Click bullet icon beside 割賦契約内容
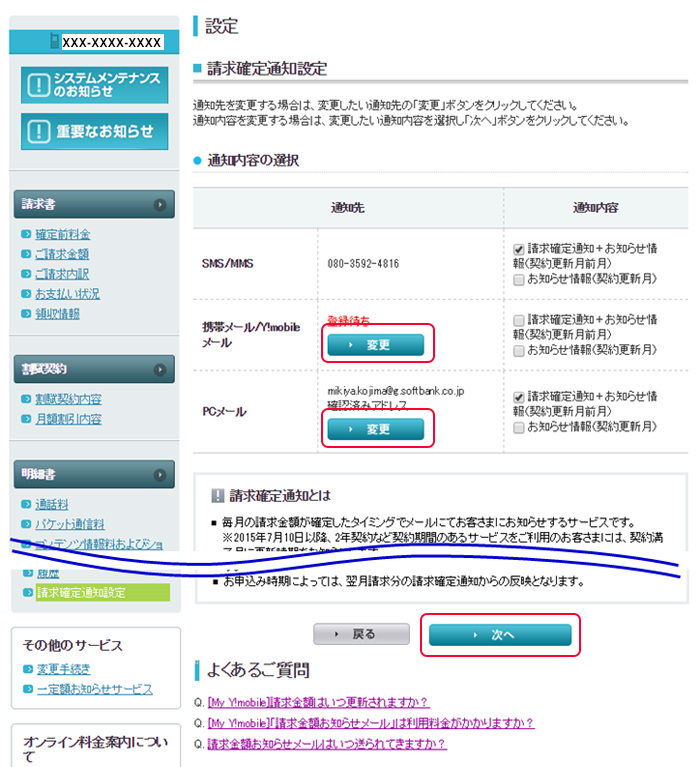700x767 pixels. tap(26, 399)
